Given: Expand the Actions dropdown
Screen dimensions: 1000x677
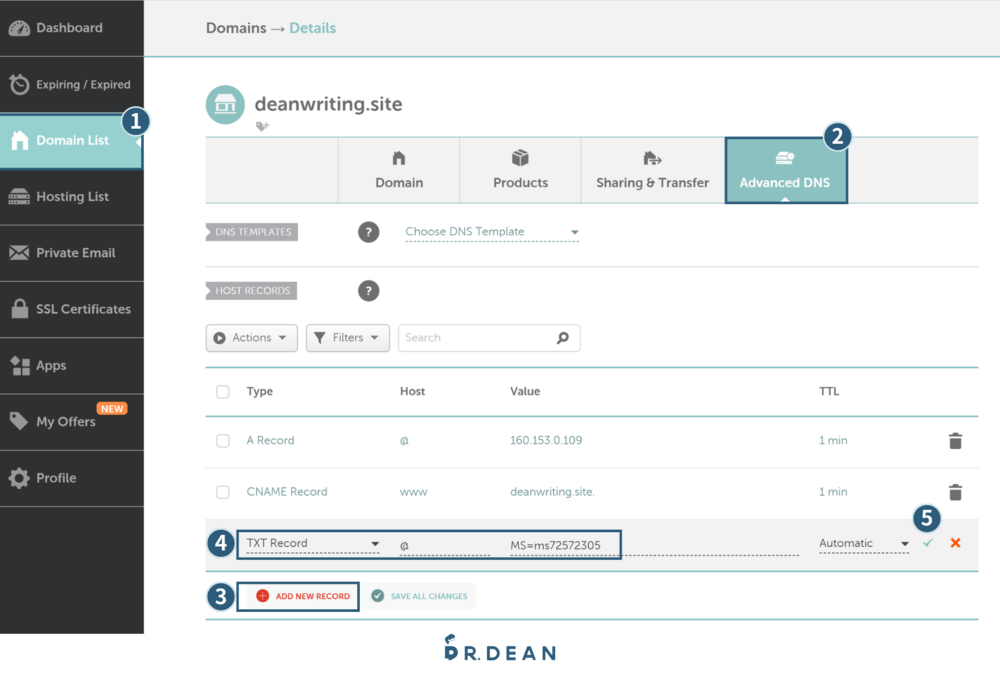Looking at the screenshot, I should [252, 338].
